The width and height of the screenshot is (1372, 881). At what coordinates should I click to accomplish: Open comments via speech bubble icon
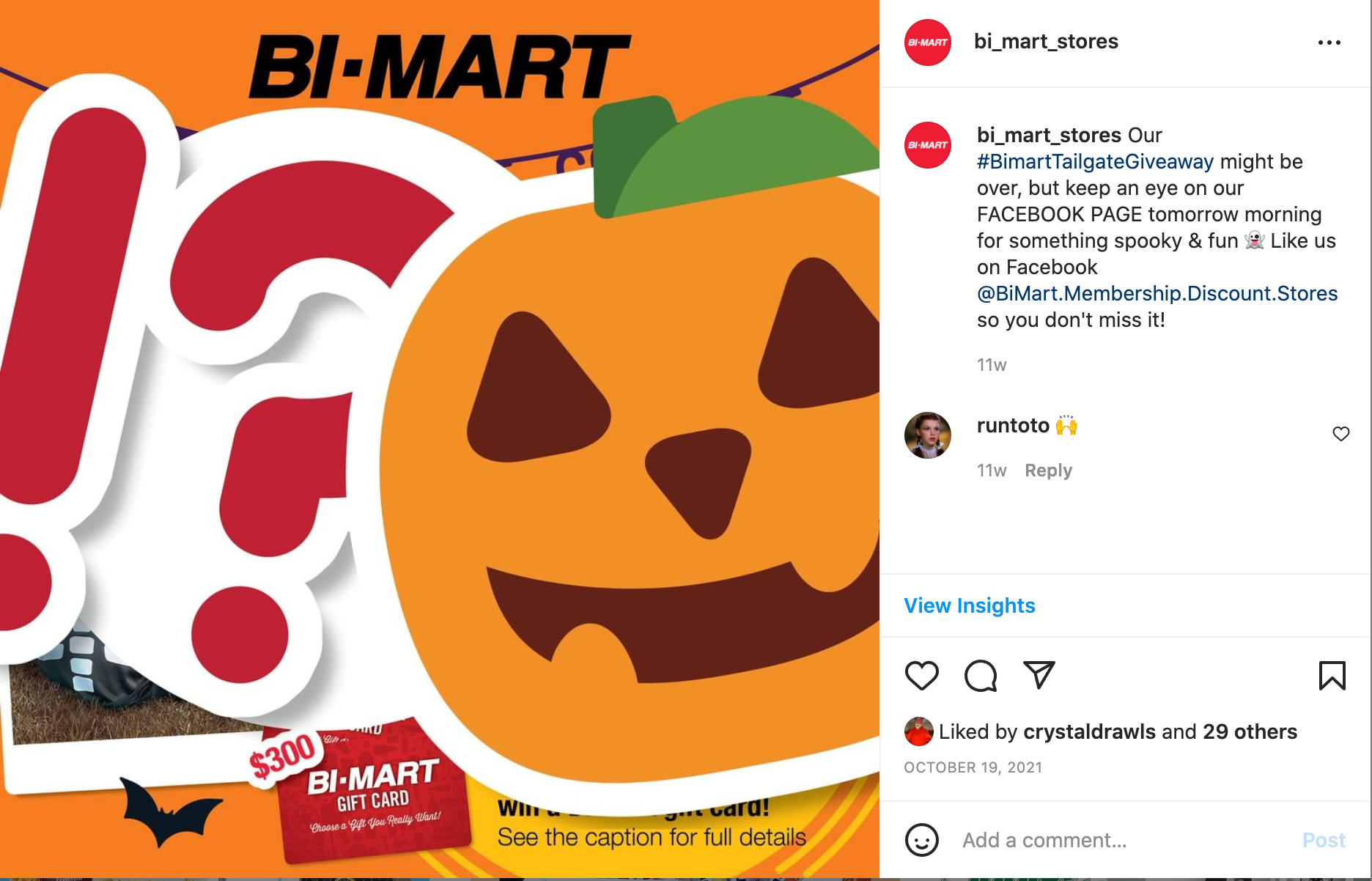tap(981, 675)
